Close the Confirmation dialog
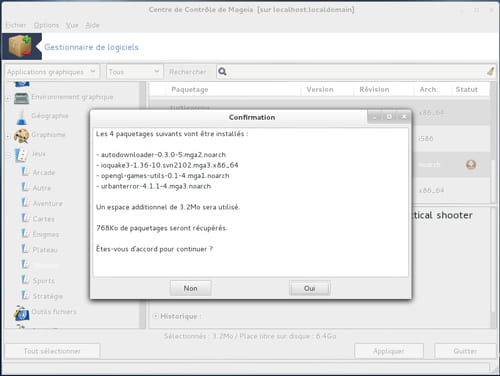 coord(404,117)
